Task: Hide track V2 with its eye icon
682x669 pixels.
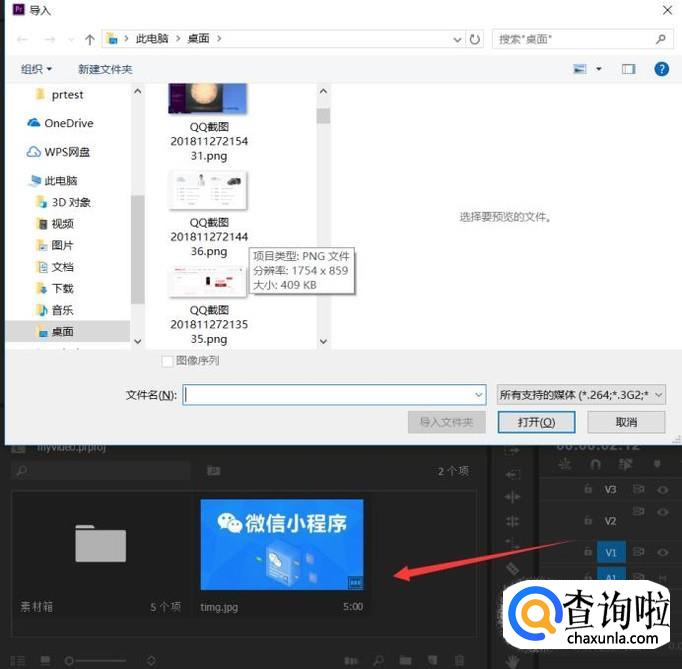Action: [662, 512]
